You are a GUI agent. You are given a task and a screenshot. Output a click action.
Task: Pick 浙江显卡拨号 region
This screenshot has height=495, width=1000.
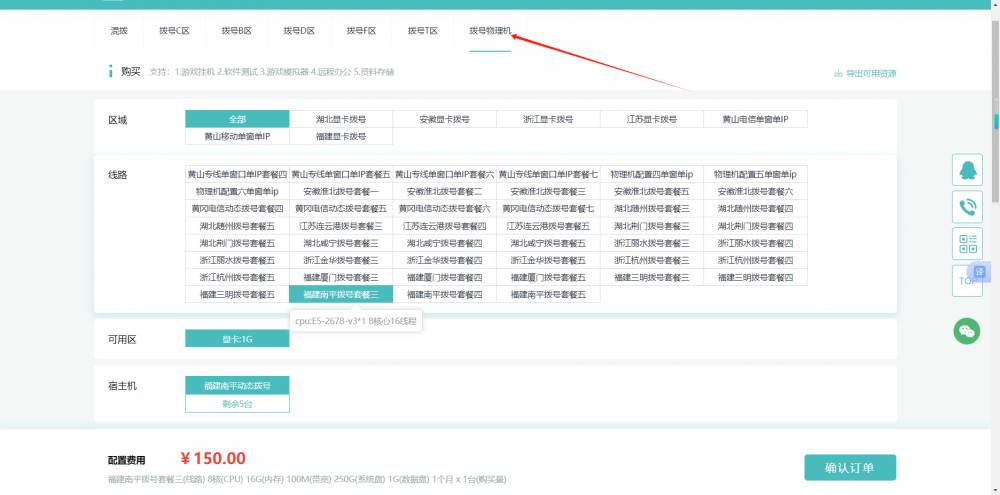(548, 119)
